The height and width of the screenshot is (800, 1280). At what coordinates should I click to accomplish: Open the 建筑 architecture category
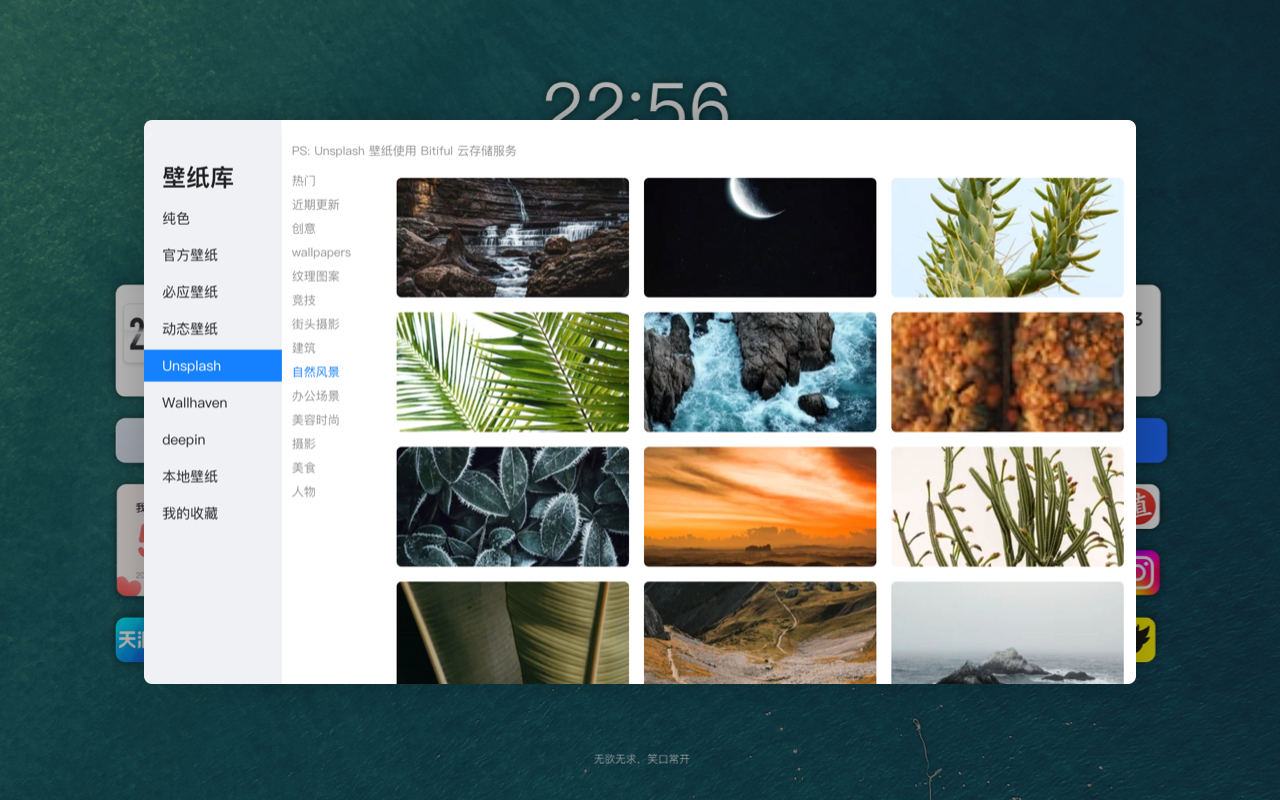301,348
